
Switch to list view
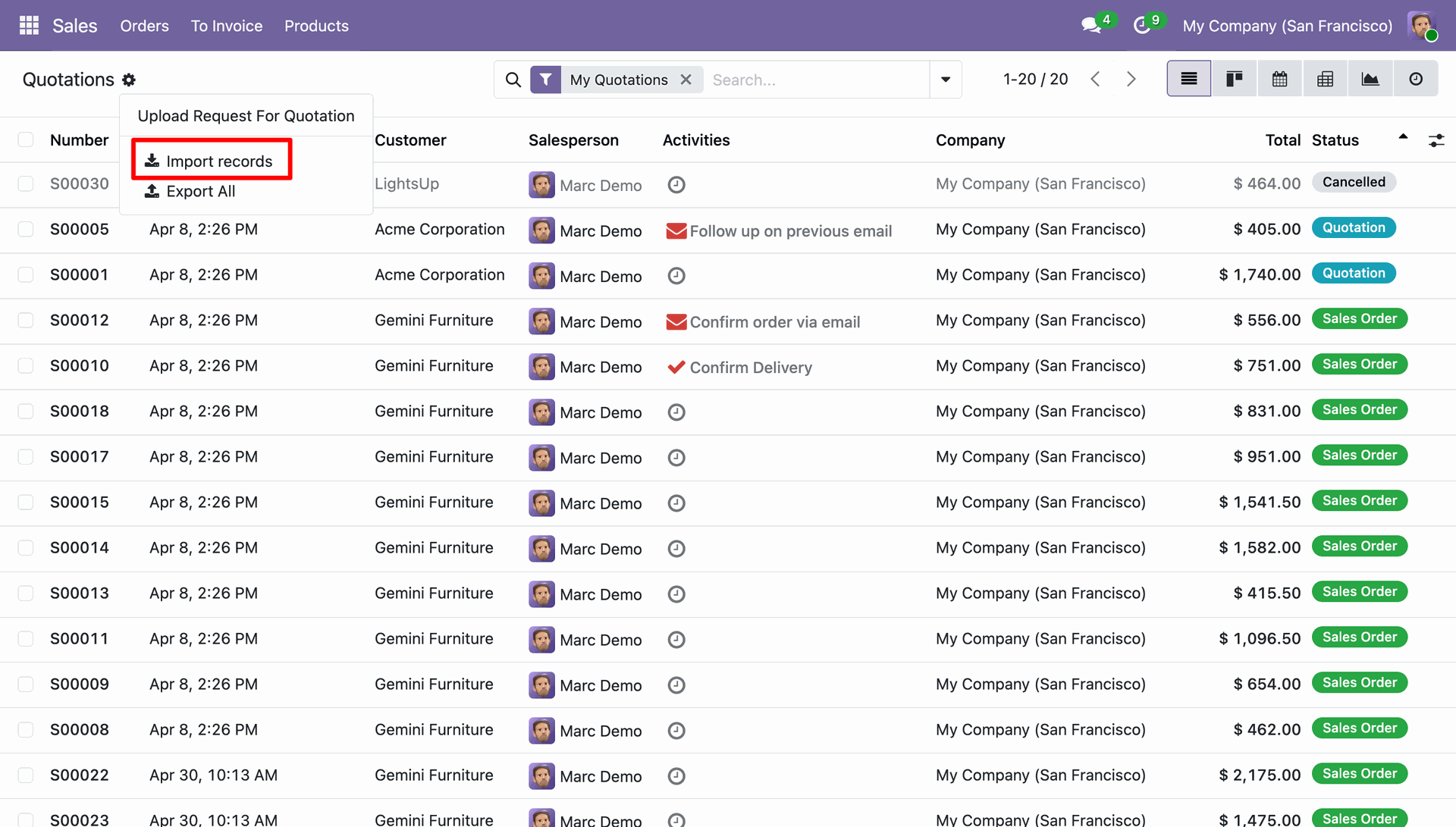tap(1189, 79)
